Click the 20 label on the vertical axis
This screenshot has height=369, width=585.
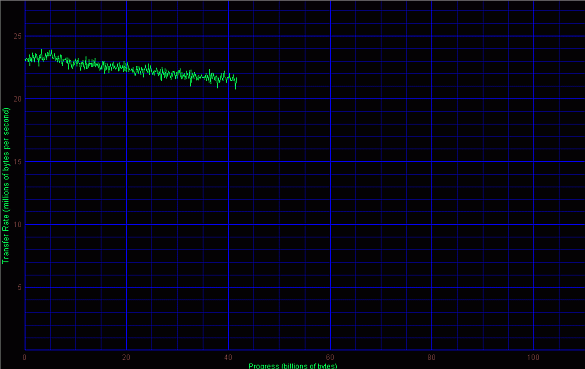tap(18, 99)
